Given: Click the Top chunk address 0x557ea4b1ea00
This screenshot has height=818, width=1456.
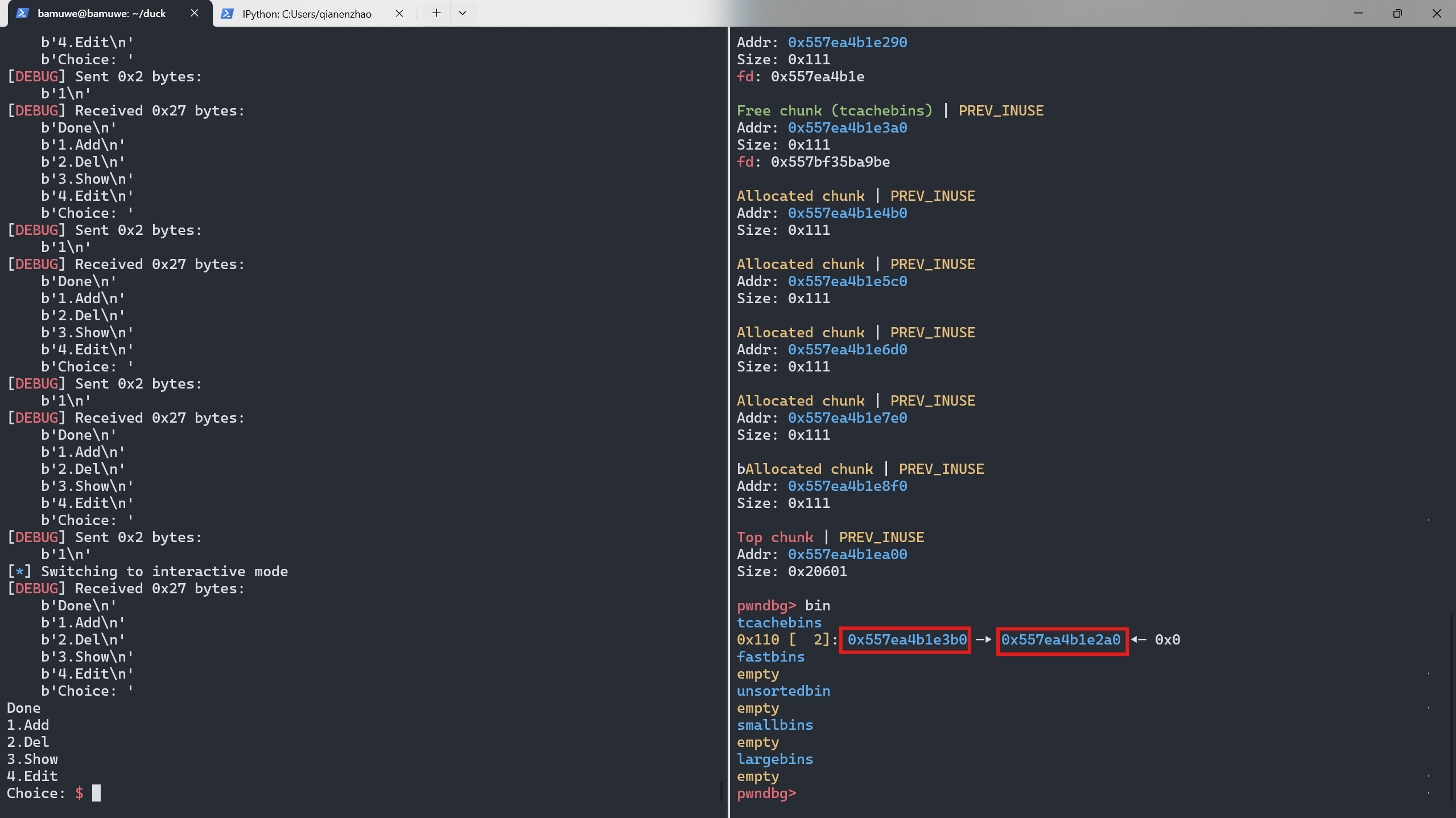Looking at the screenshot, I should tap(847, 554).
